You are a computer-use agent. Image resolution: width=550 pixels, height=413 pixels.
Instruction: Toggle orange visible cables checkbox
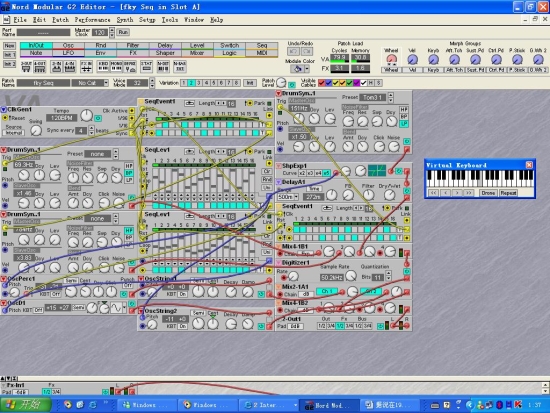click(342, 83)
